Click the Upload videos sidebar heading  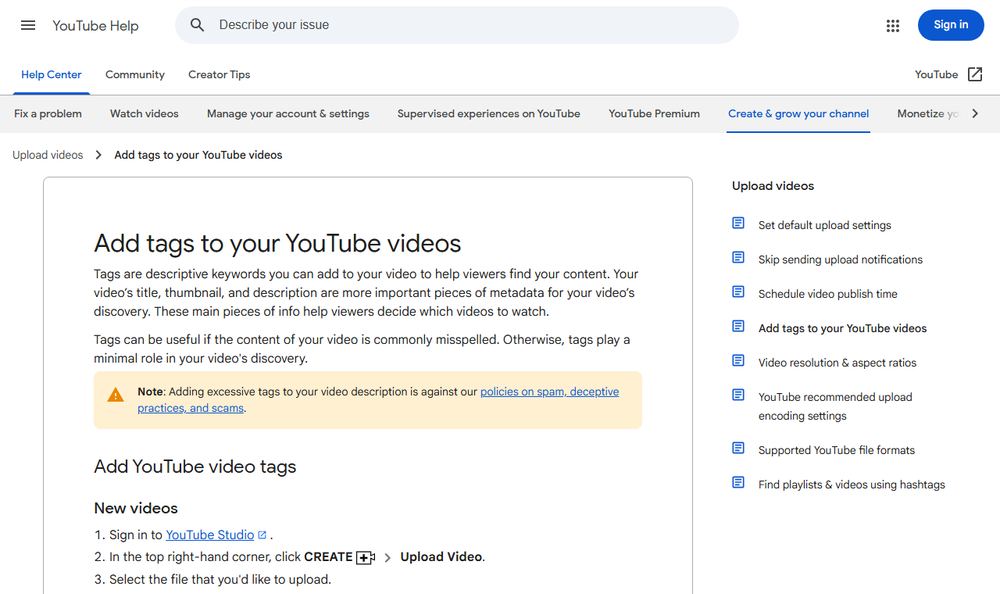pyautogui.click(x=773, y=186)
